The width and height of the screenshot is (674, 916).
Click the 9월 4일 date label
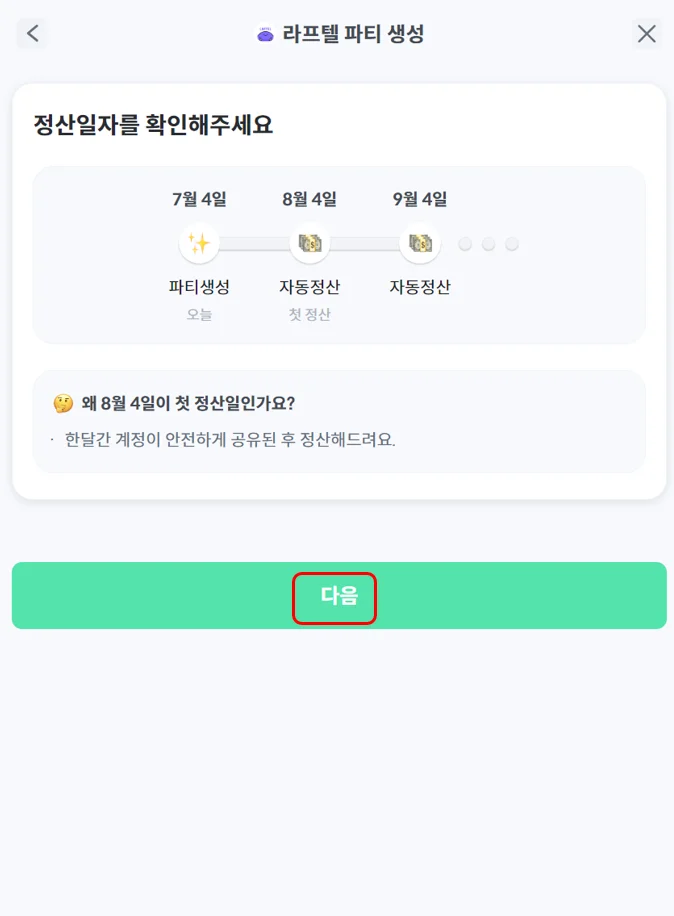tap(420, 199)
